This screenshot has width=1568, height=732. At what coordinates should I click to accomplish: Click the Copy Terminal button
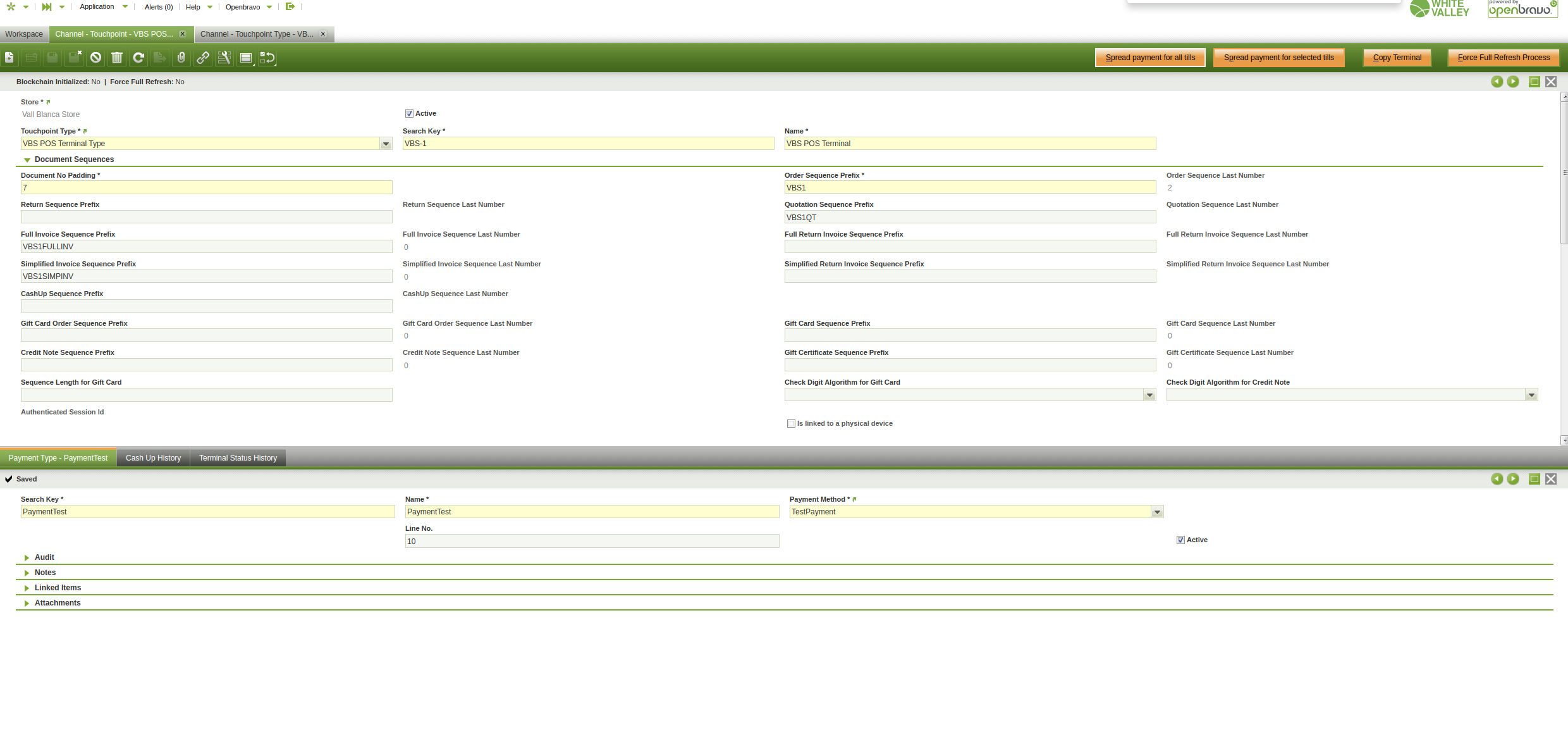point(1397,58)
